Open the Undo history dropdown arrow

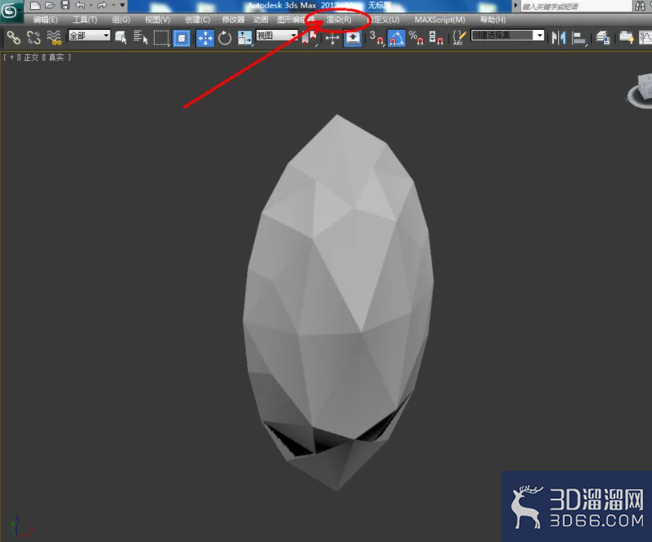point(91,5)
